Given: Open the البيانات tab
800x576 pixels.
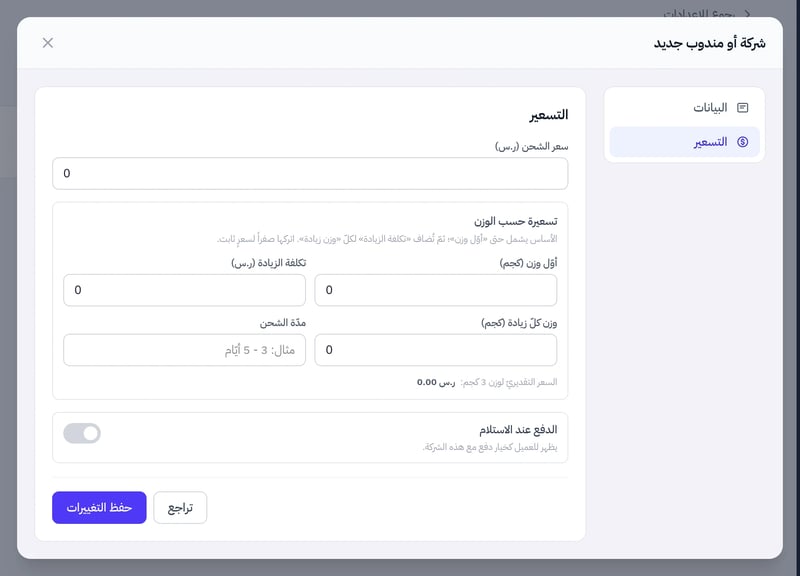Looking at the screenshot, I should [684, 108].
